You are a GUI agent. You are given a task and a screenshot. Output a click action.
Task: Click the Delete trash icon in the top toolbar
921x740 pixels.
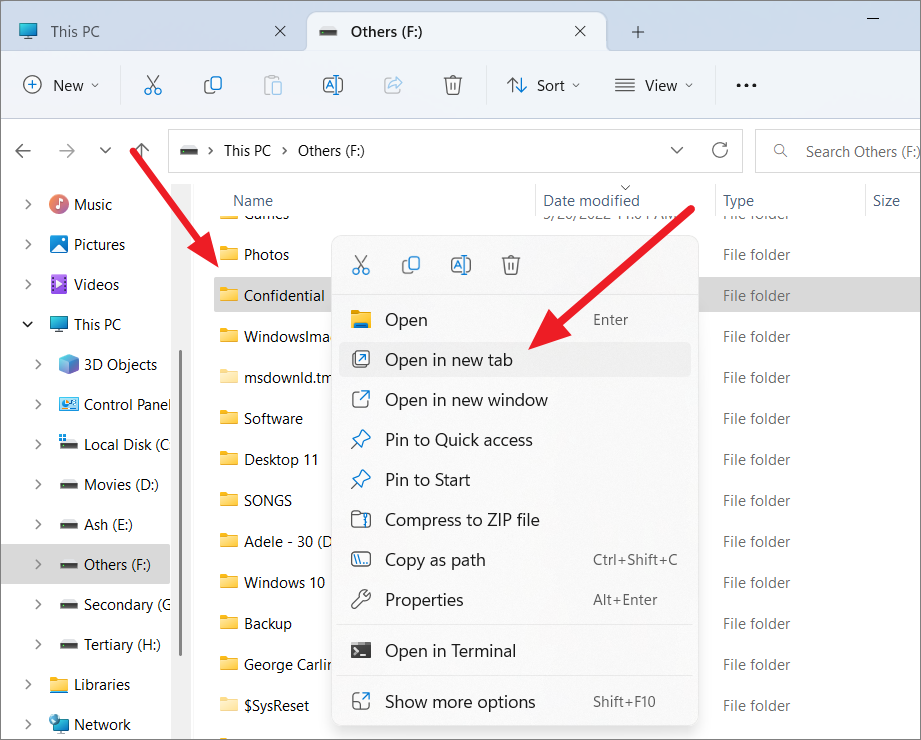453,86
